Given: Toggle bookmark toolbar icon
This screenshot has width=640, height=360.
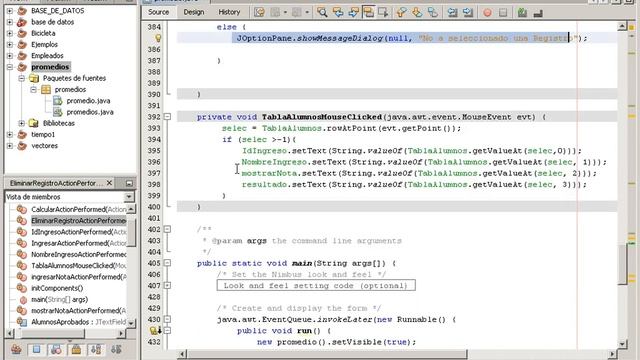Looking at the screenshot, I should coord(433,12).
